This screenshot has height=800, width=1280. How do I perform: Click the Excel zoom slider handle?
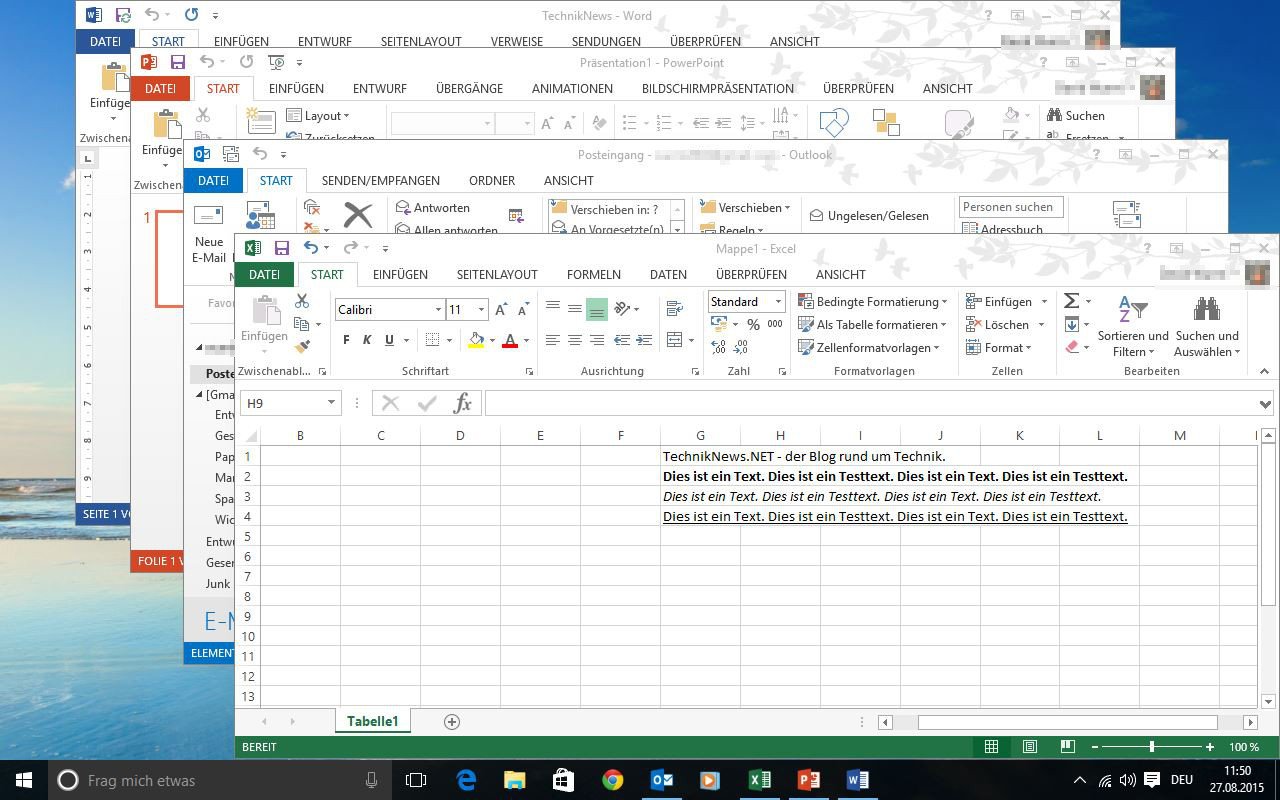pyautogui.click(x=1152, y=747)
